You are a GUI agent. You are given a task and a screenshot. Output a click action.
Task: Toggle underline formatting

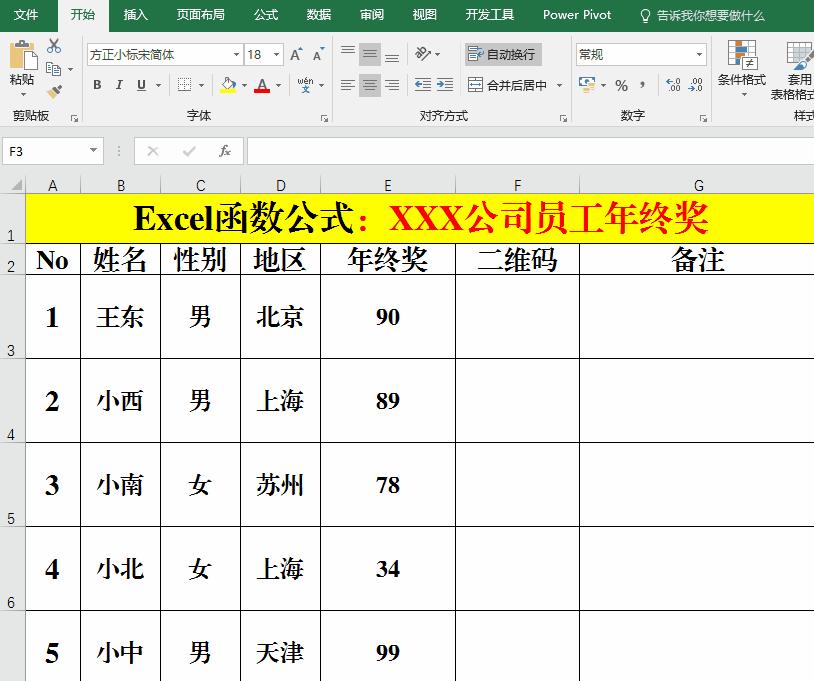coord(141,85)
